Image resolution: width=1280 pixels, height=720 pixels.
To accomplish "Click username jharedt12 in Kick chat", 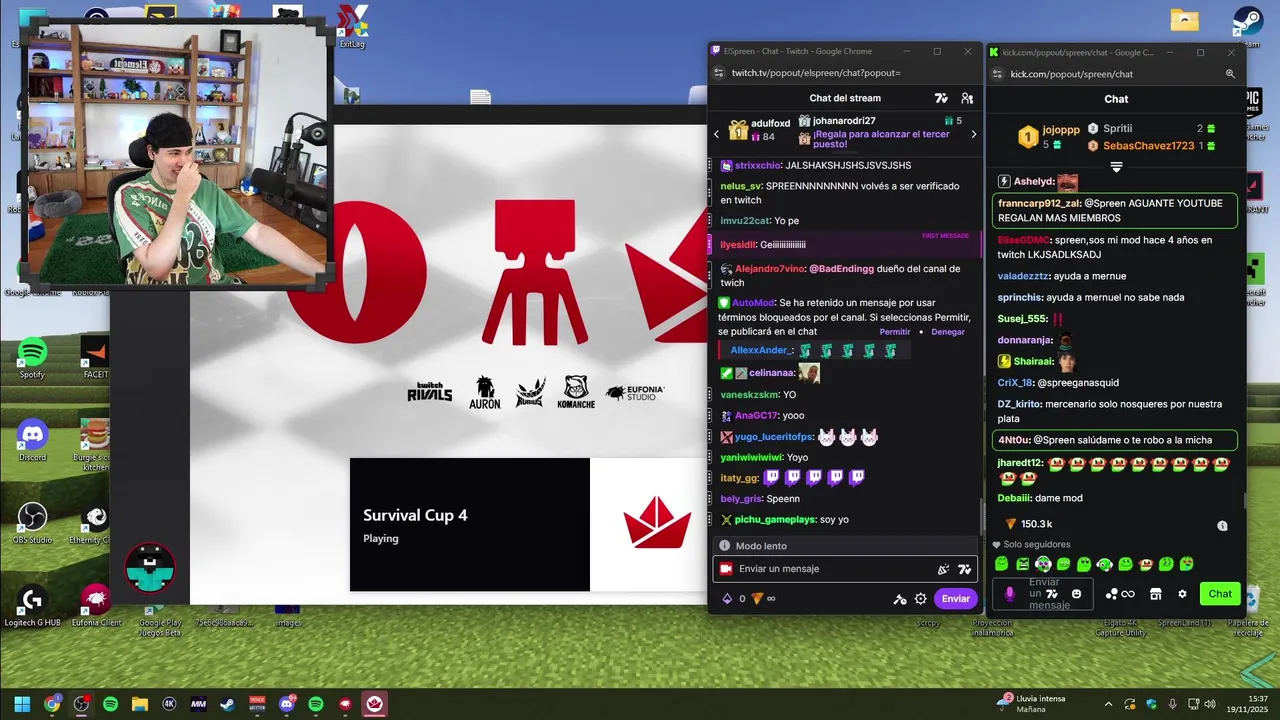I will (1020, 464).
